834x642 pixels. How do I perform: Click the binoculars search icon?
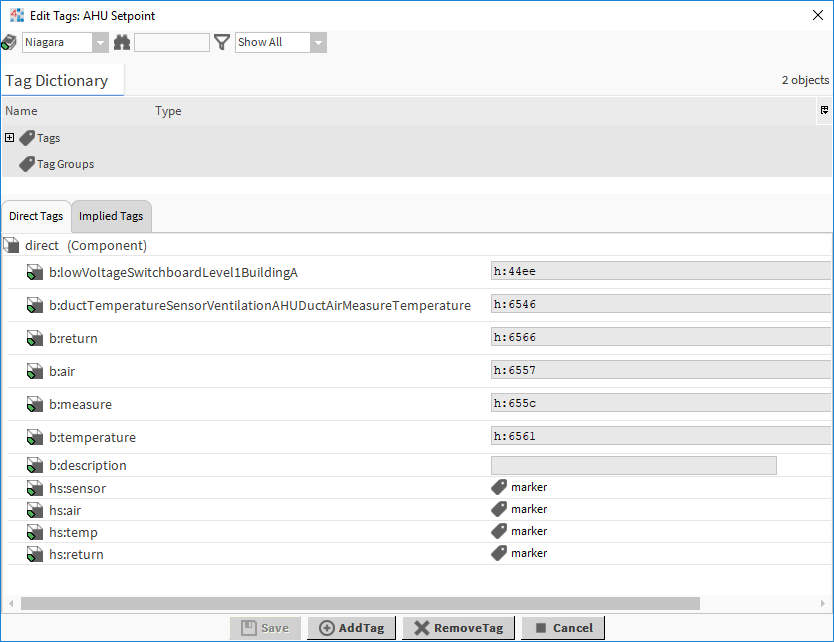click(122, 42)
